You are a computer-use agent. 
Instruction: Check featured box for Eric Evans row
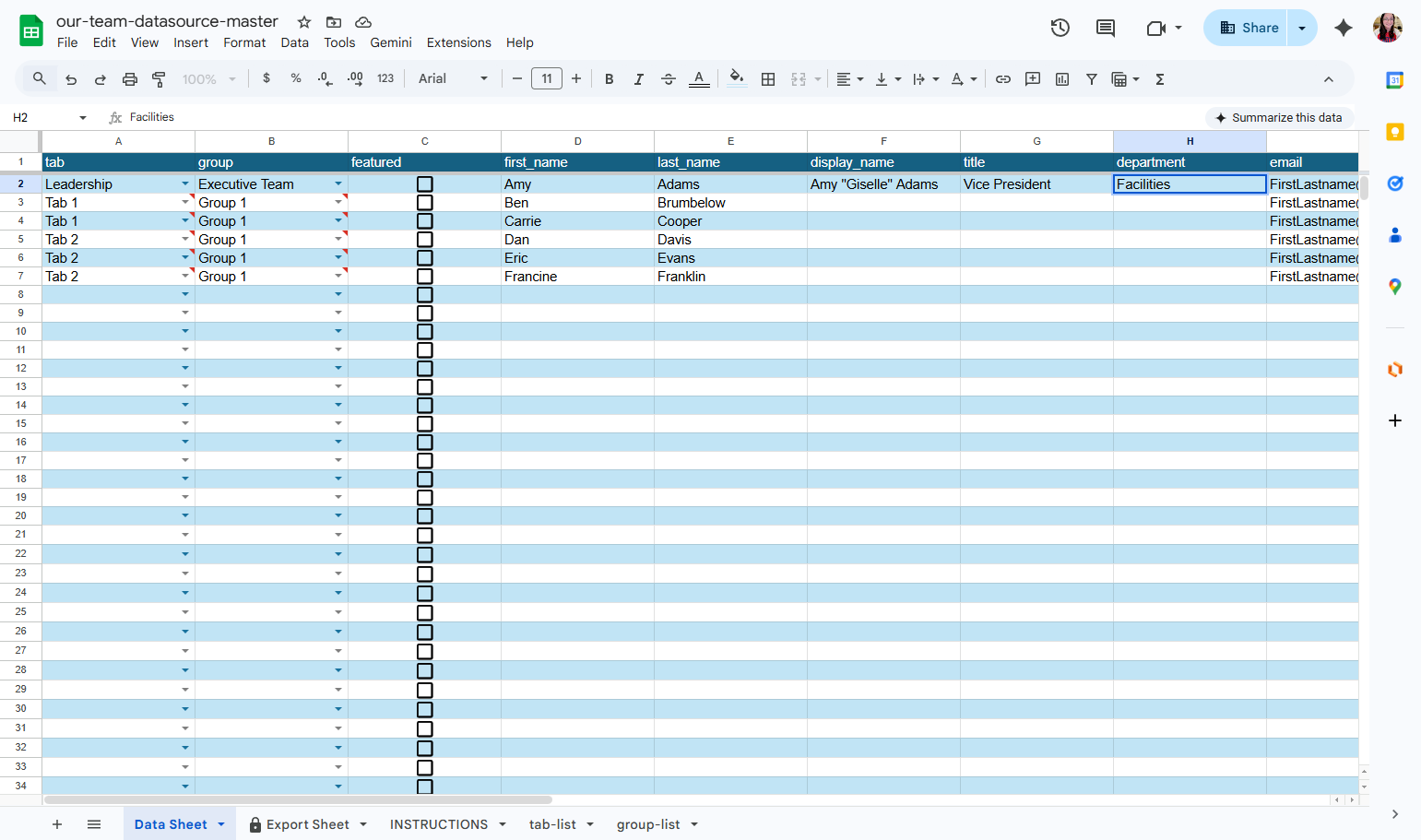425,258
